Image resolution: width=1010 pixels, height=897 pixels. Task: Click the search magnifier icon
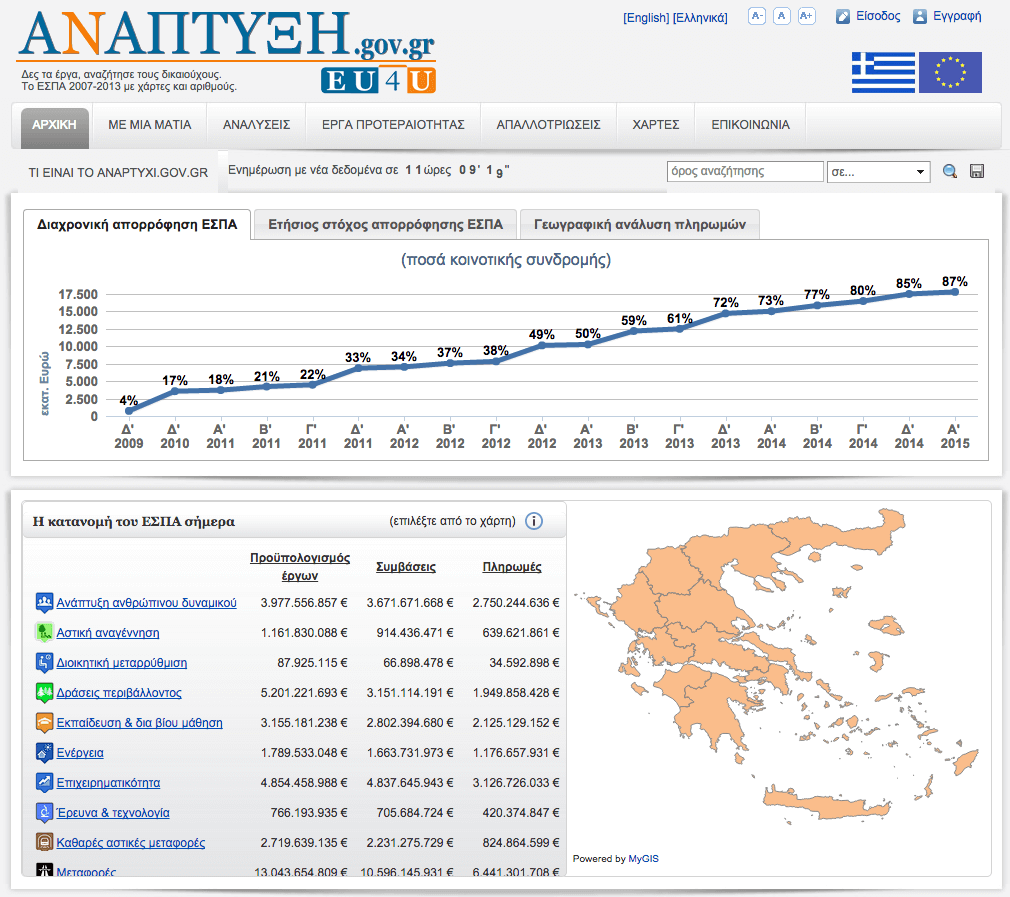(x=949, y=171)
